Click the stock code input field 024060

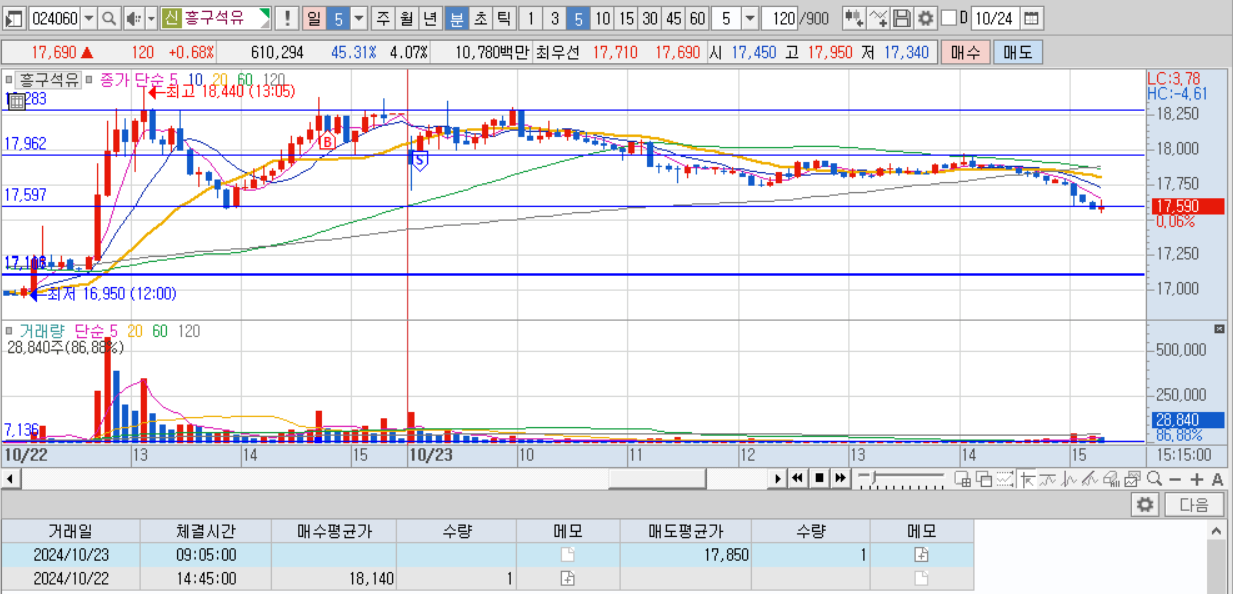pyautogui.click(x=54, y=18)
